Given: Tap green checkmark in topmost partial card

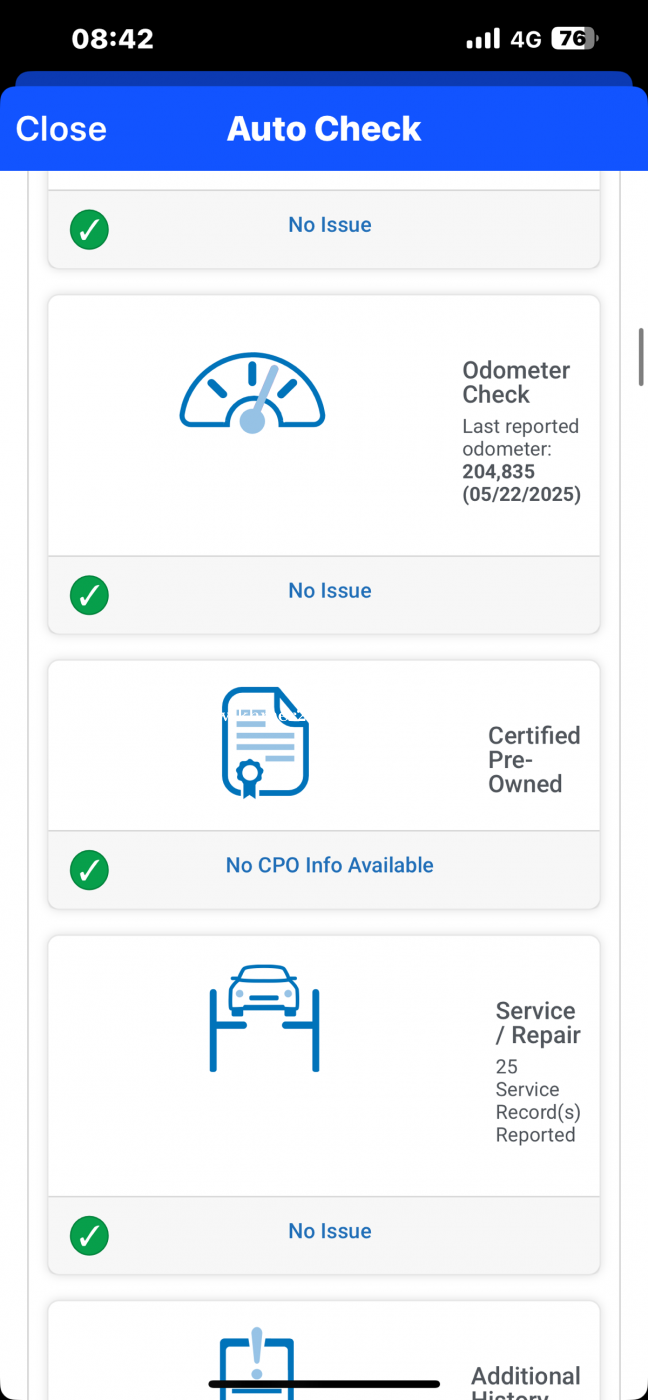Looking at the screenshot, I should click(89, 229).
